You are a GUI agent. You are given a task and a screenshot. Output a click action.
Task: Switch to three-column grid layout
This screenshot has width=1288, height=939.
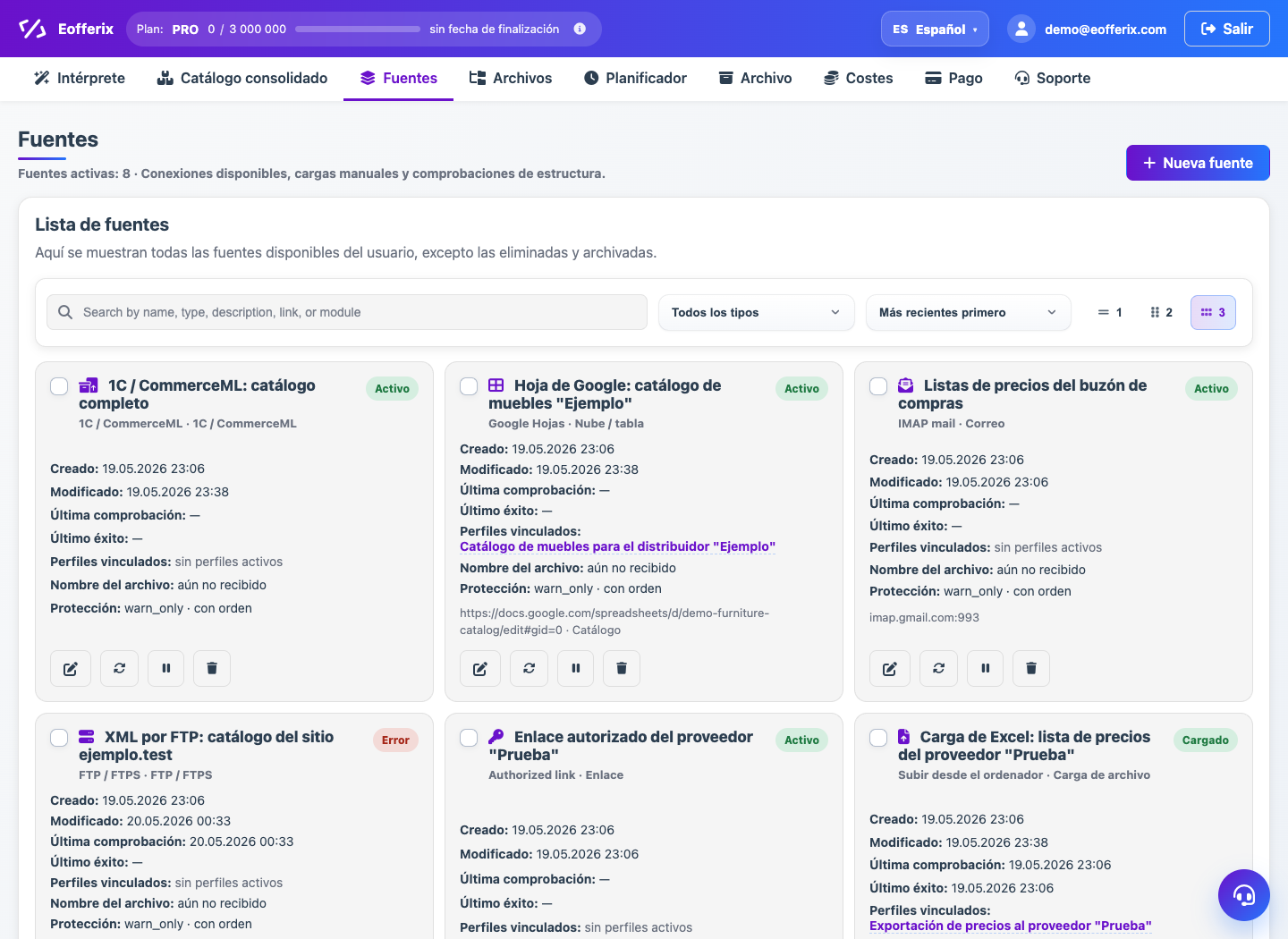point(1213,312)
